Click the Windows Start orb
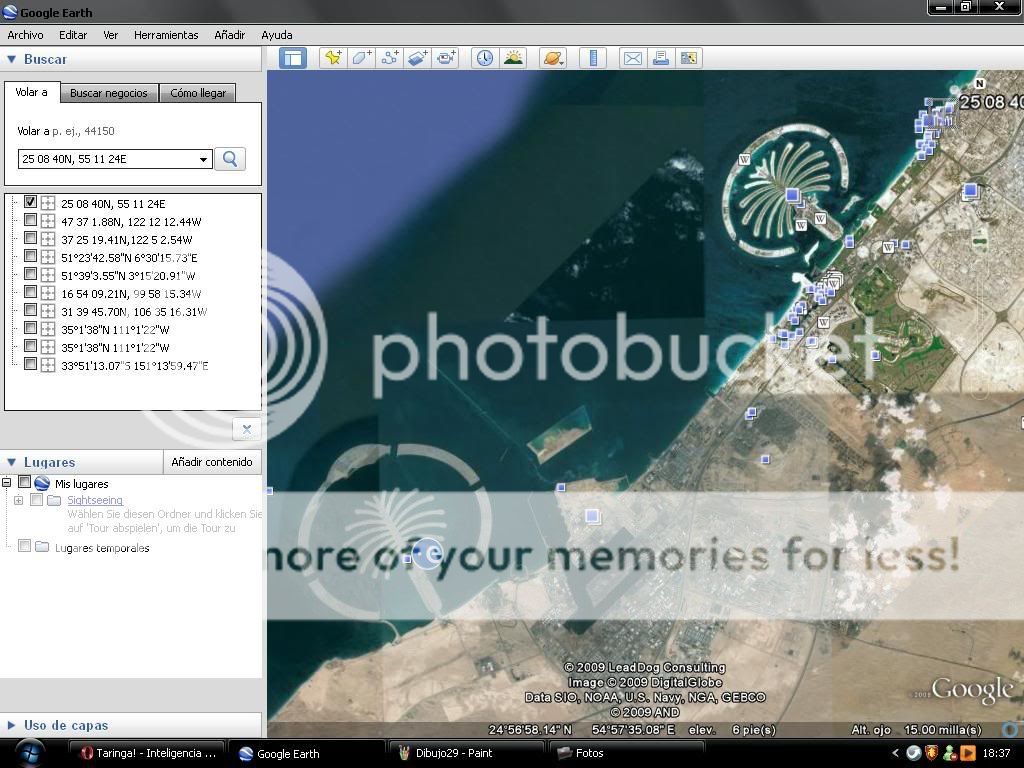The width and height of the screenshot is (1024, 768). click(29, 753)
